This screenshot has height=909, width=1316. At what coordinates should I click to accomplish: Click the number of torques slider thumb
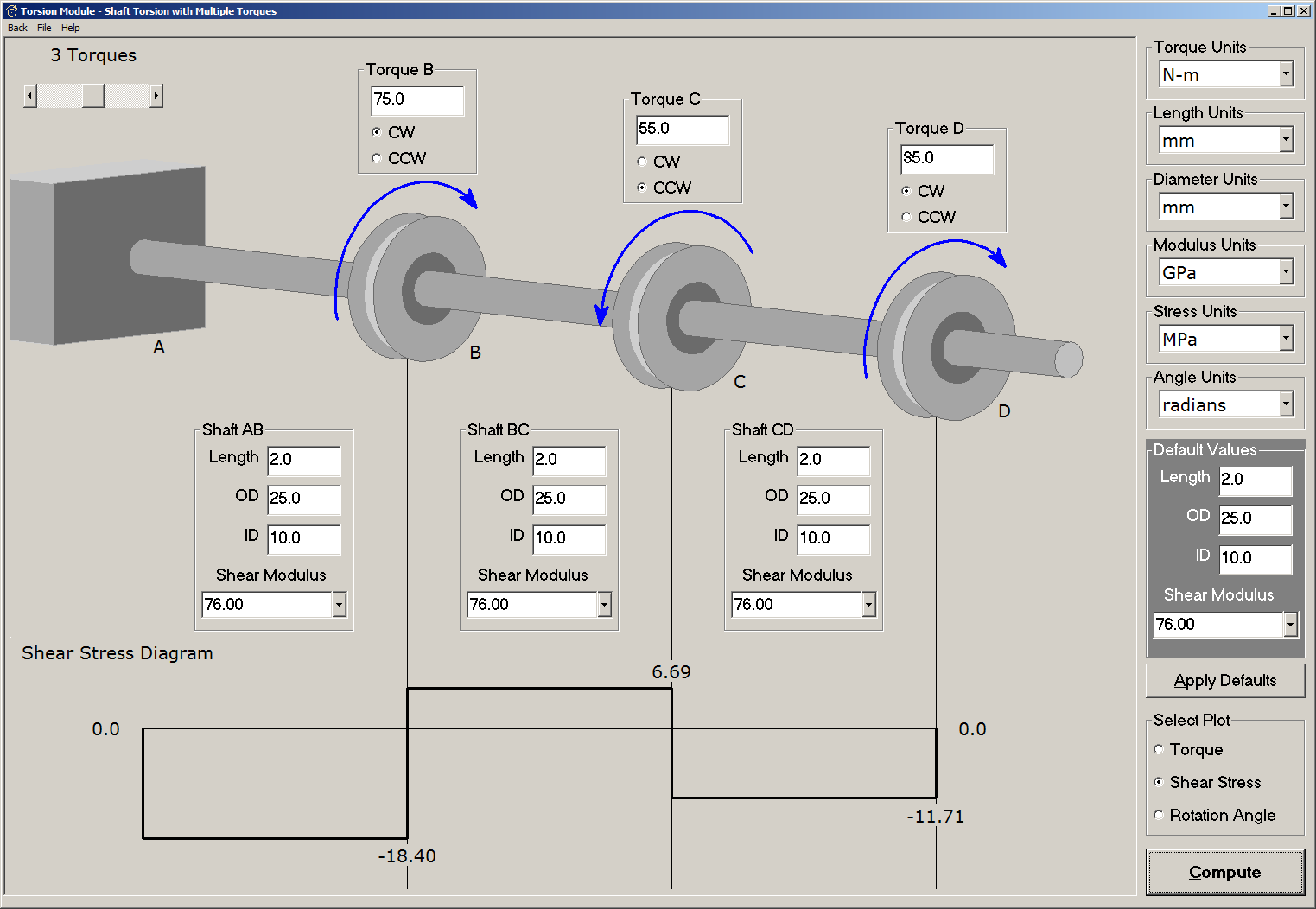pyautogui.click(x=93, y=96)
